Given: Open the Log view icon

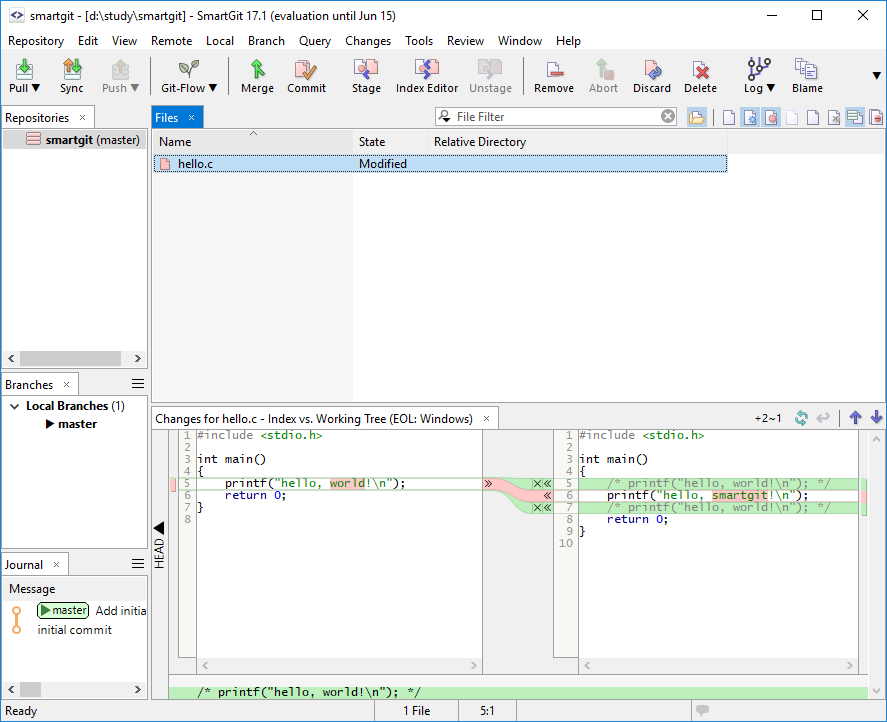Looking at the screenshot, I should coord(759,68).
